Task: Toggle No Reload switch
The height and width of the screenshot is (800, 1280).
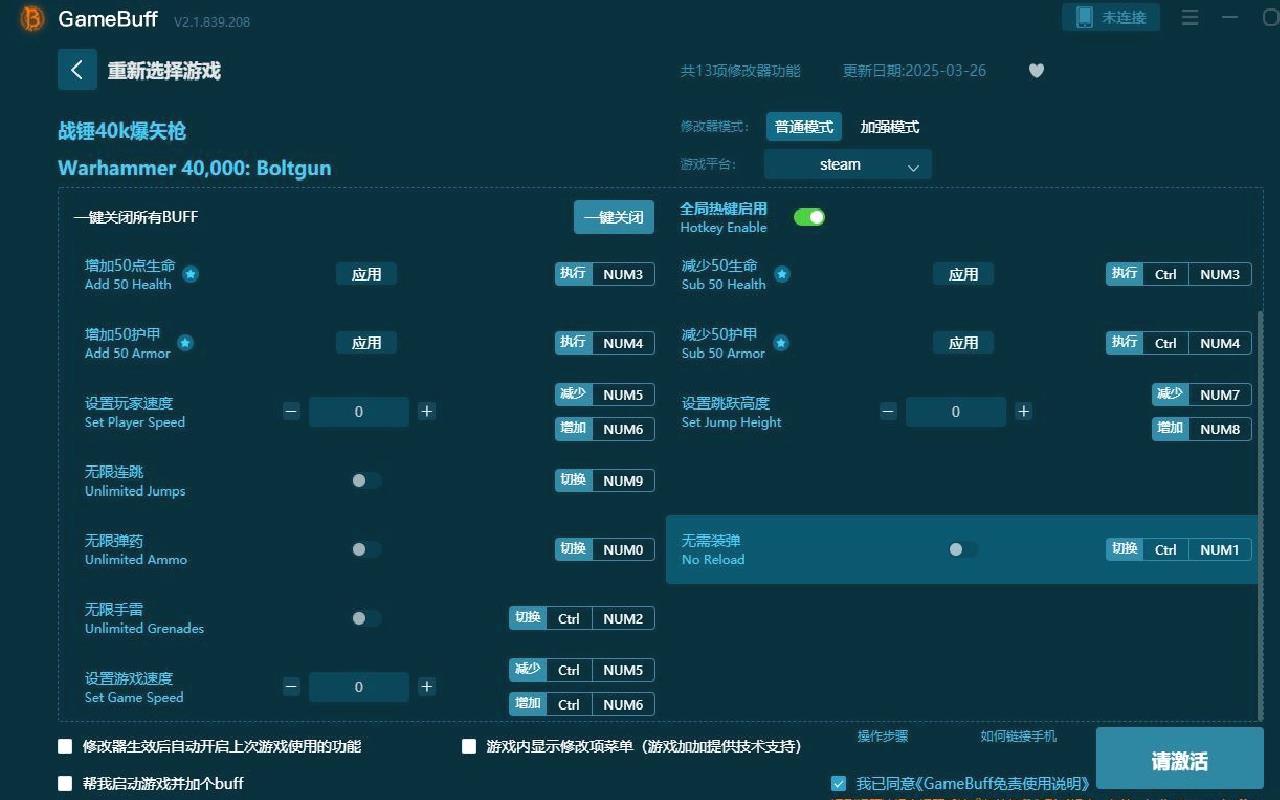Action: coord(963,549)
